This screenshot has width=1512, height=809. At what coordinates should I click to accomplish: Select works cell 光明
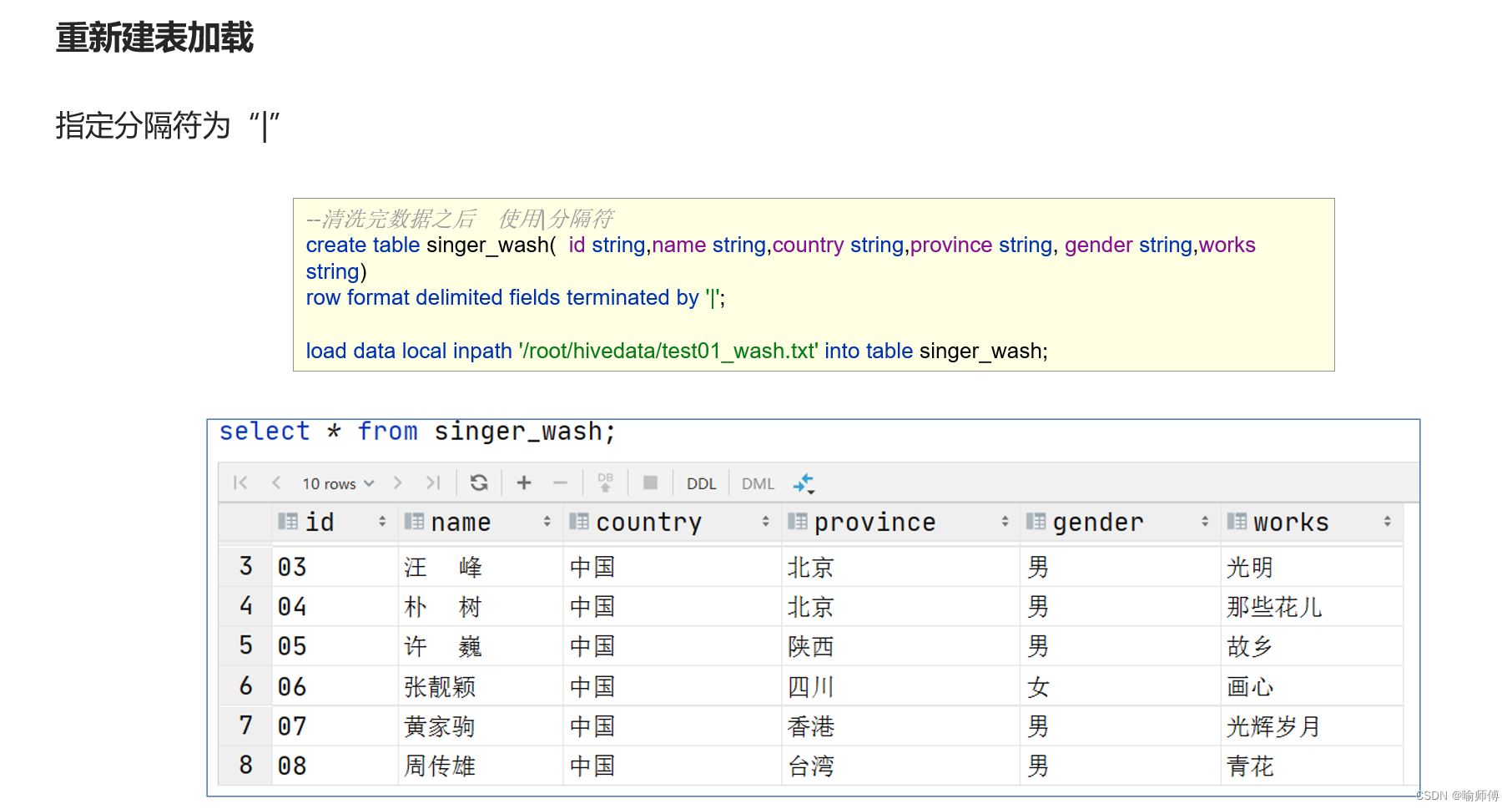(x=1312, y=567)
